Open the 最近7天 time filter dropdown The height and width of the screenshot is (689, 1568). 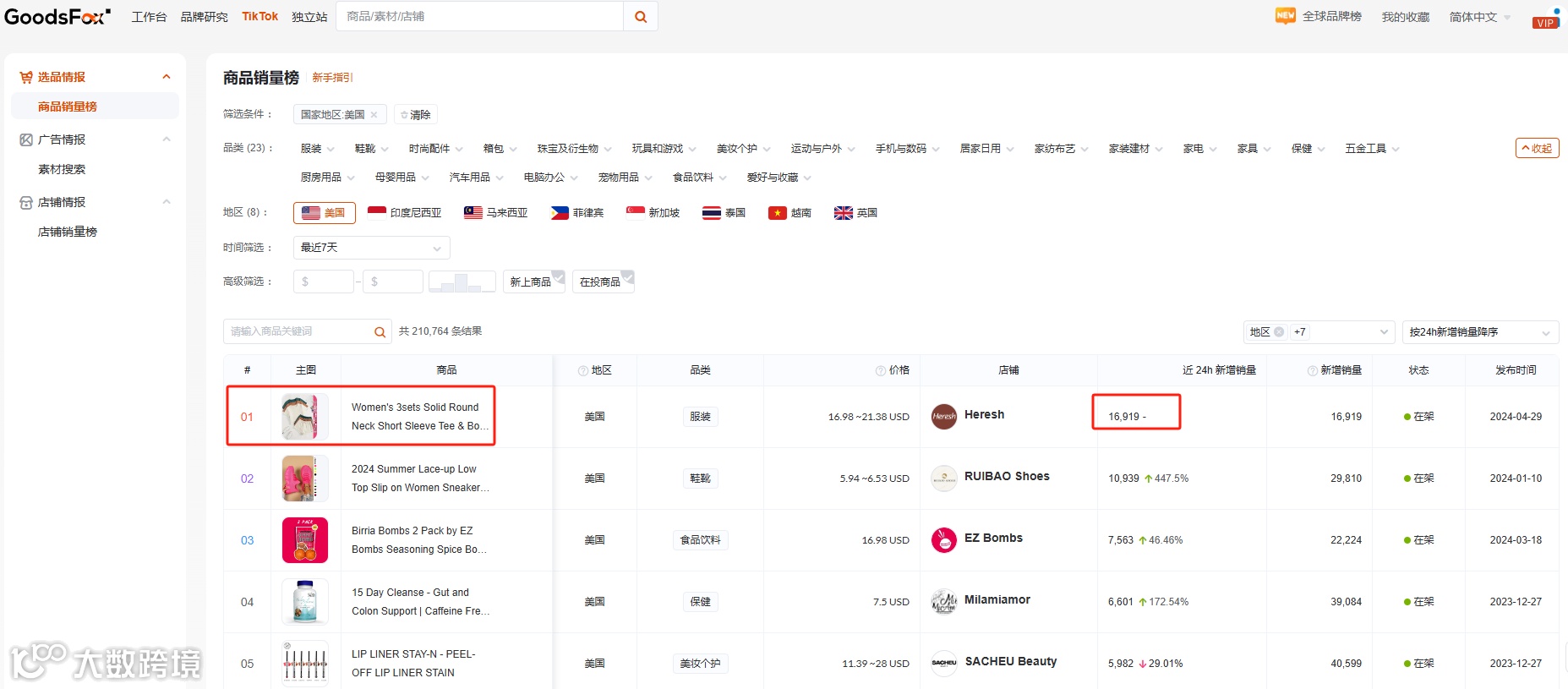click(x=372, y=248)
